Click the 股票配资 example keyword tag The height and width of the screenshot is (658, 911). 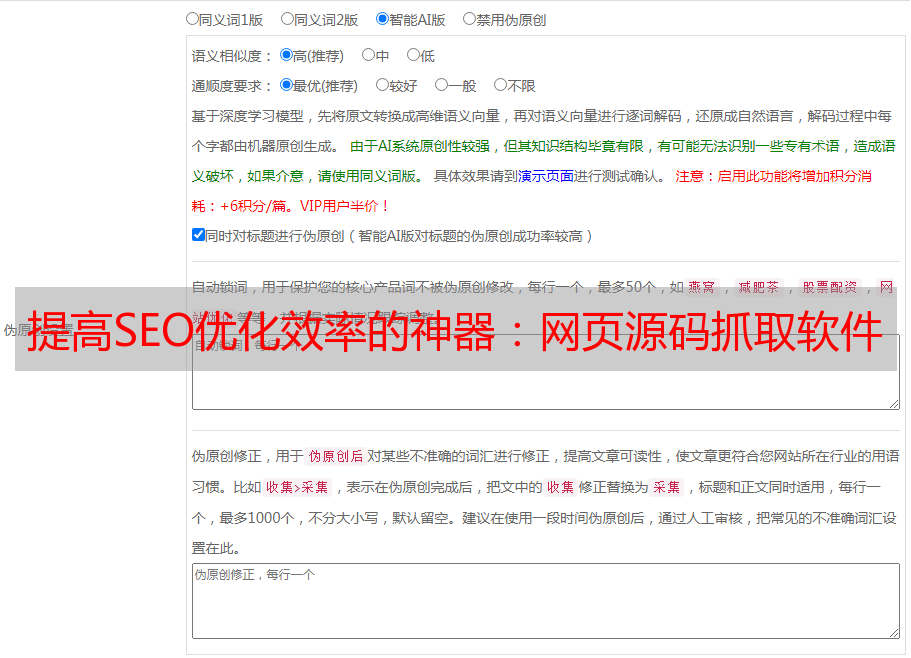pyautogui.click(x=830, y=287)
